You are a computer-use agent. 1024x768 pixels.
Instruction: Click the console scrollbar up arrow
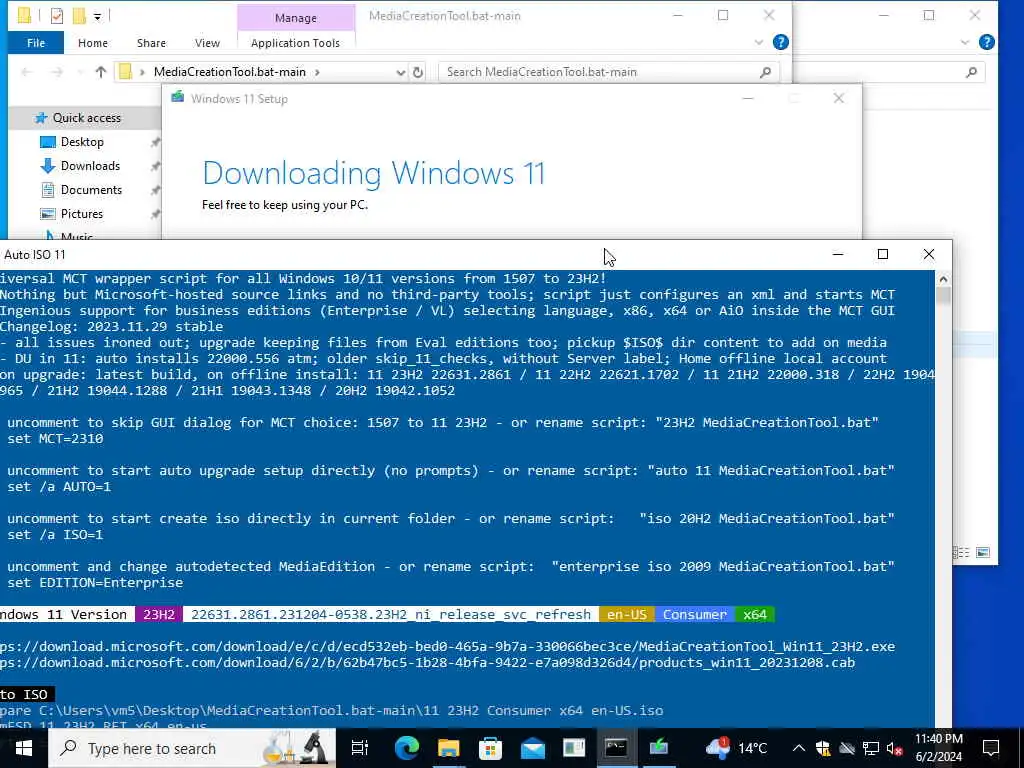943,279
